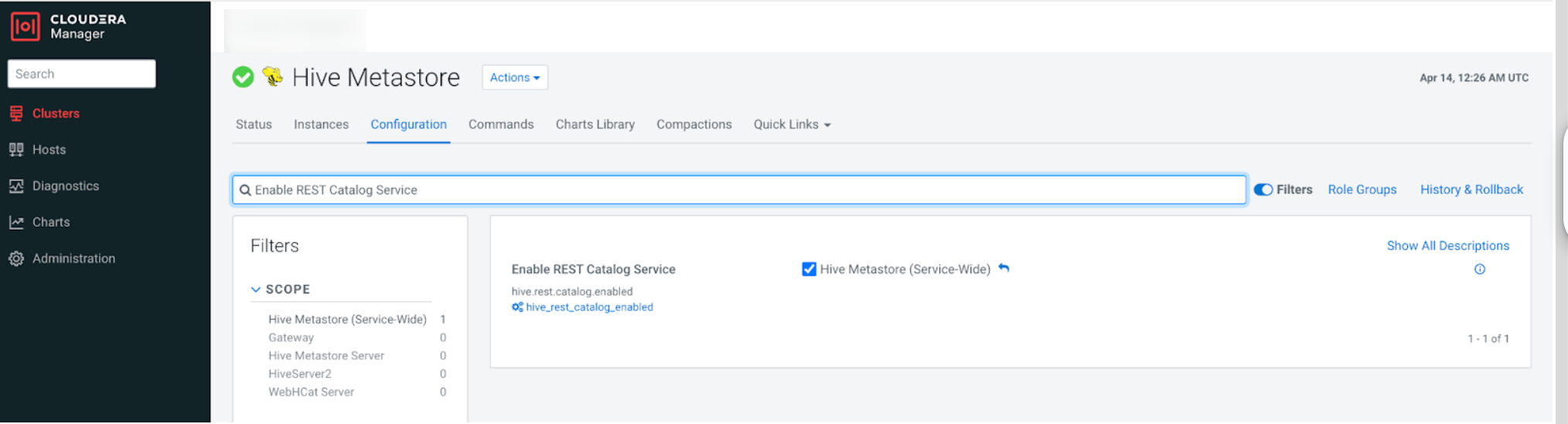1568x424 pixels.
Task: Click the configuration search field
Action: point(738,190)
